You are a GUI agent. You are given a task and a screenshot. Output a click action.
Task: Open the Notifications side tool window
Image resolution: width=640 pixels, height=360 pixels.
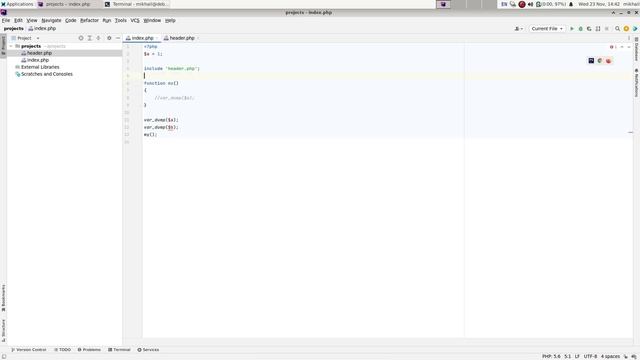click(x=636, y=82)
